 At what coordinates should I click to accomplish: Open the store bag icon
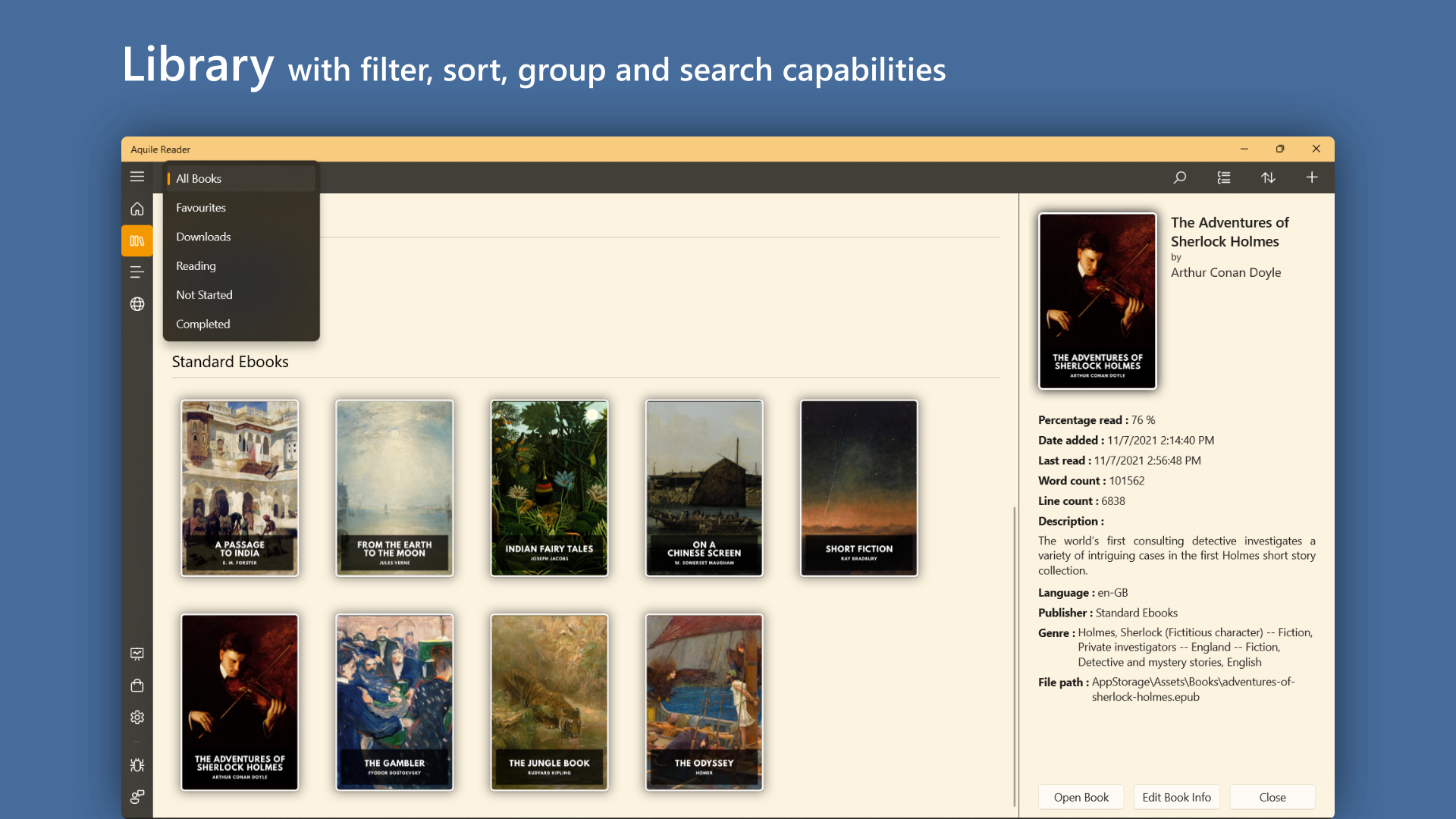tap(137, 686)
